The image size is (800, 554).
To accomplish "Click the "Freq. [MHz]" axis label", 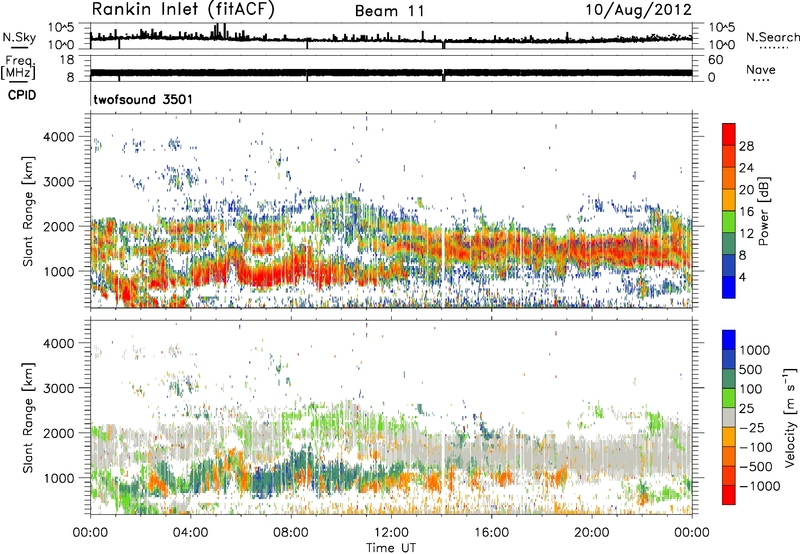I will click(18, 68).
